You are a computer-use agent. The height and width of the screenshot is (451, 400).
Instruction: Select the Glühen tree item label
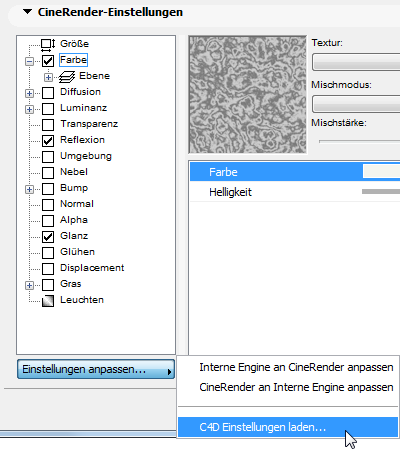[77, 252]
